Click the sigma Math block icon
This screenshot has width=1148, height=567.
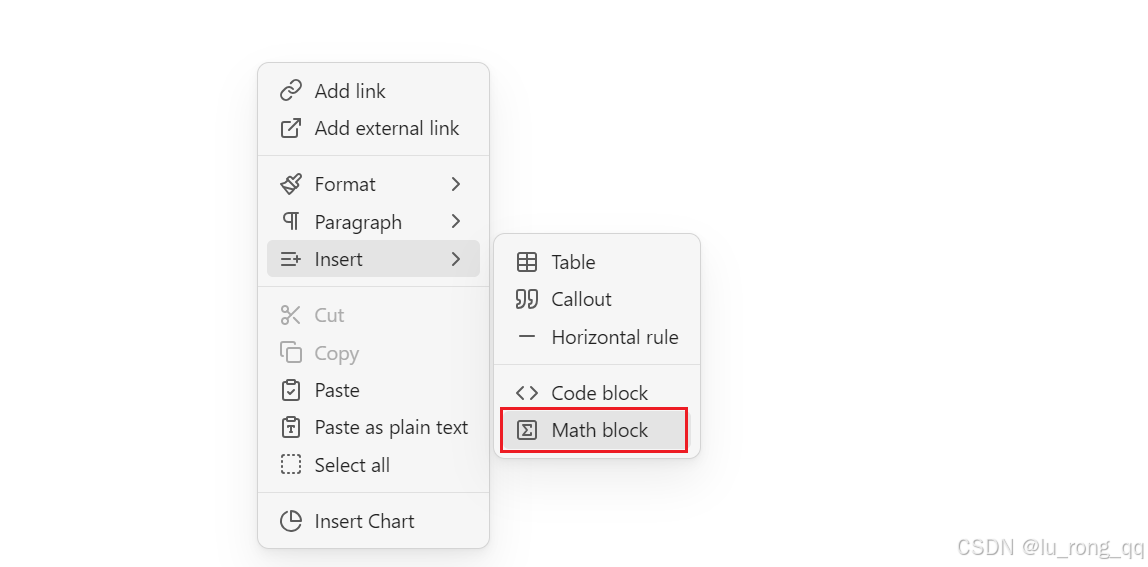526,430
